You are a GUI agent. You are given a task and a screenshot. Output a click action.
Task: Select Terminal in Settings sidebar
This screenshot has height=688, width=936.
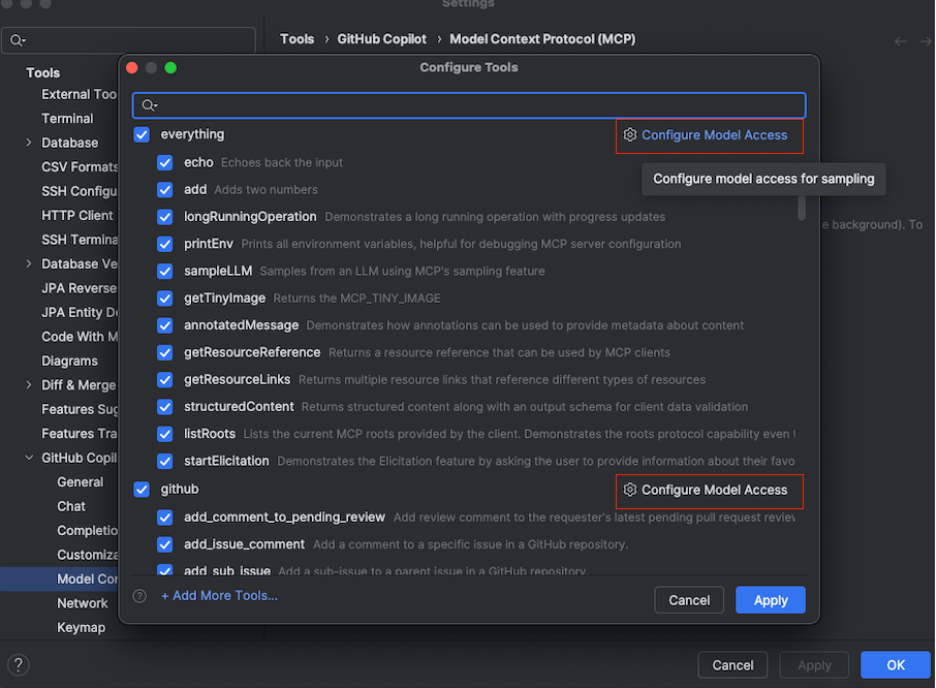pos(67,119)
